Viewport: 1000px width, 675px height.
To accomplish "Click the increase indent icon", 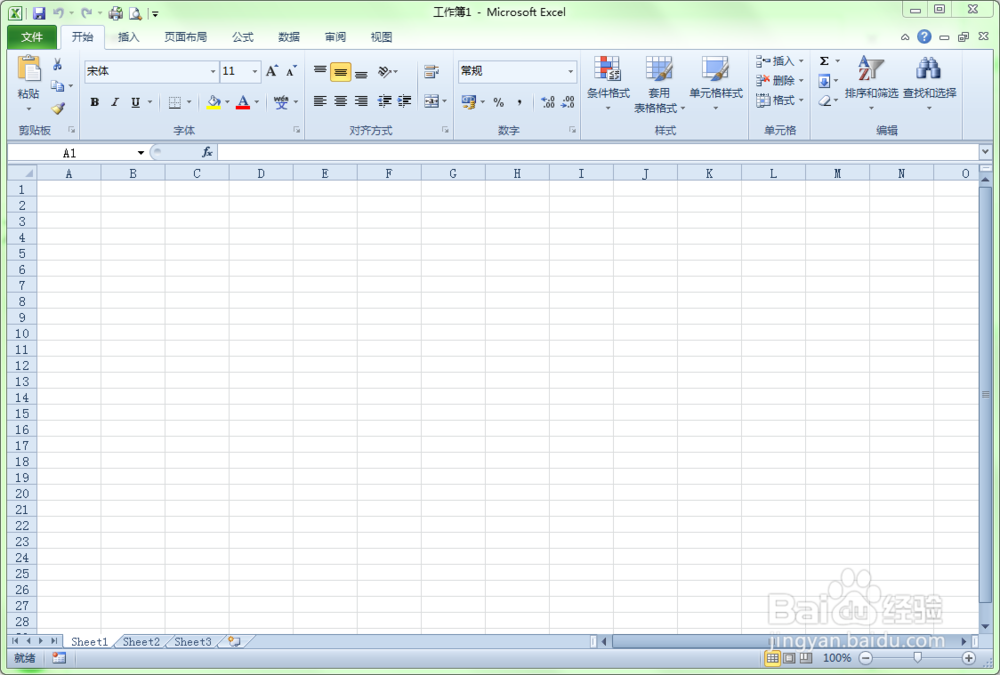I will pyautogui.click(x=404, y=101).
